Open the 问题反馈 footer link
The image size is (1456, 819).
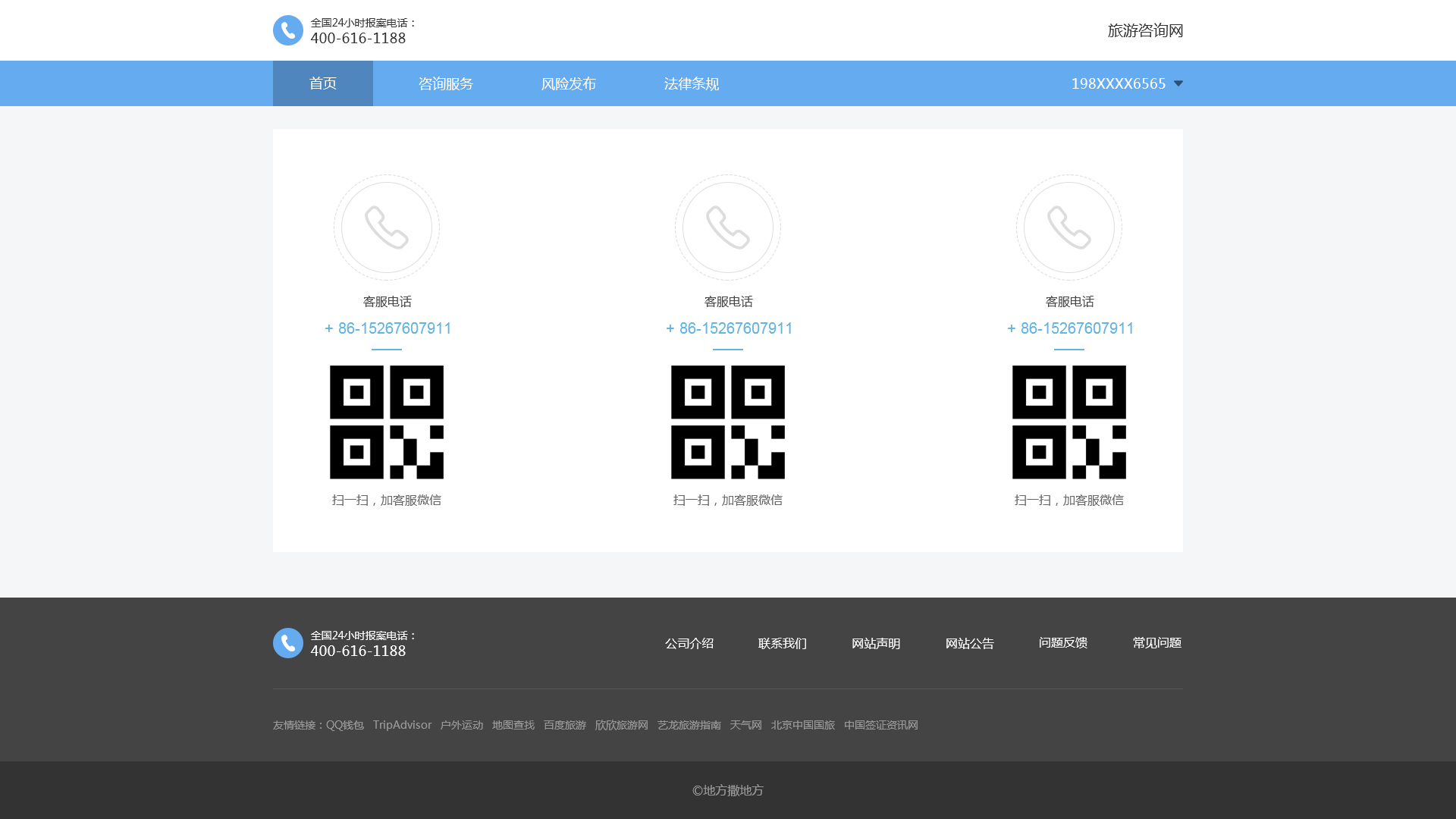coord(1063,643)
